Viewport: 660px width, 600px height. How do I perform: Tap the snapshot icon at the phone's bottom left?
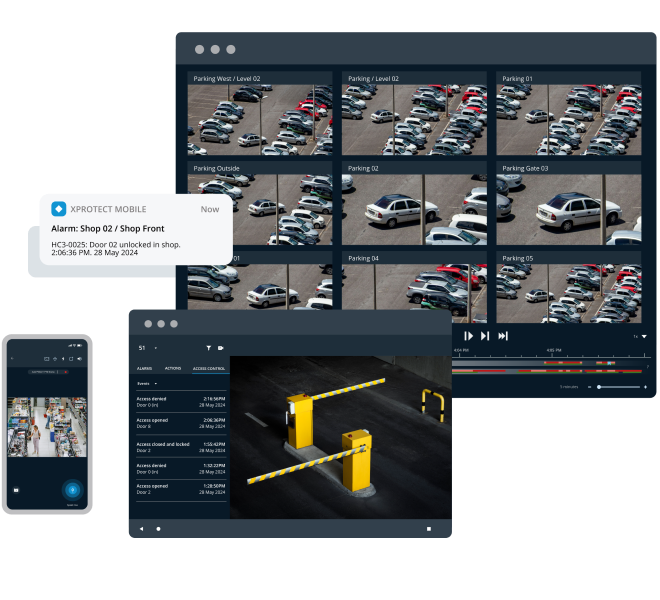coord(16,491)
